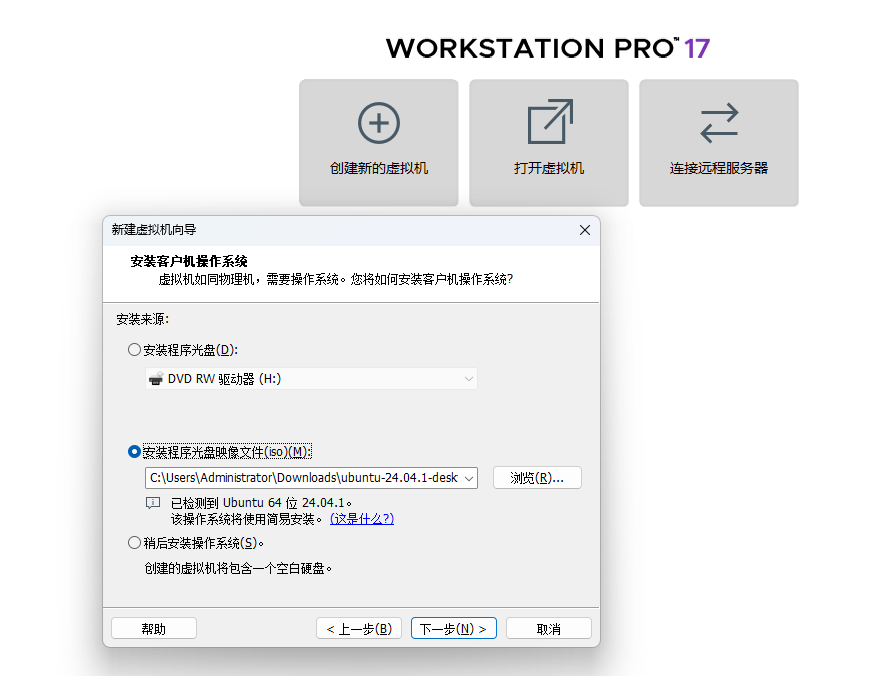Viewport: 880px width, 676px height.
Task: Click the 打开虚拟机 tile label
Action: point(549,168)
